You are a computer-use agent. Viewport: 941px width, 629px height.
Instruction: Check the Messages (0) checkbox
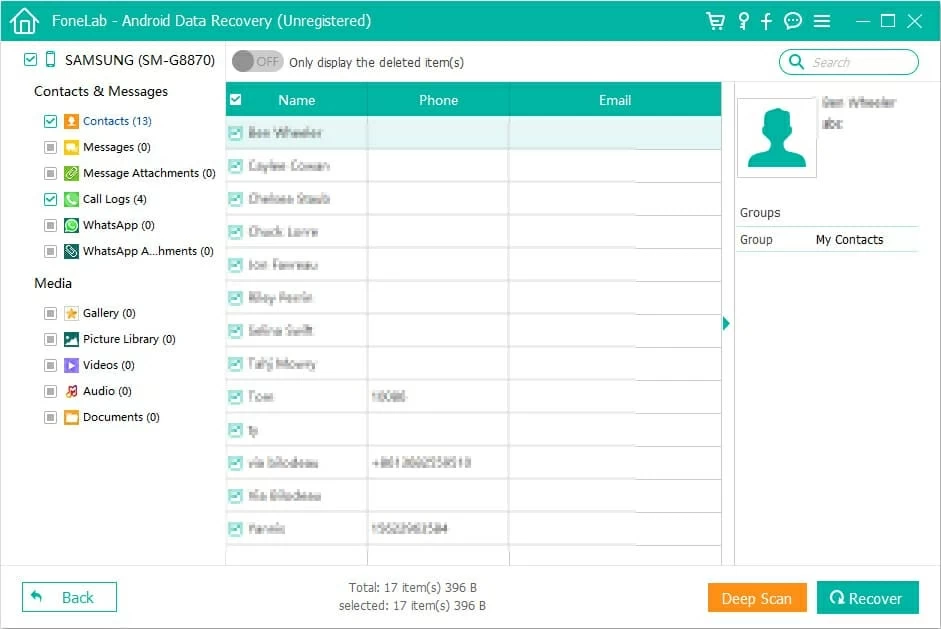[50, 147]
